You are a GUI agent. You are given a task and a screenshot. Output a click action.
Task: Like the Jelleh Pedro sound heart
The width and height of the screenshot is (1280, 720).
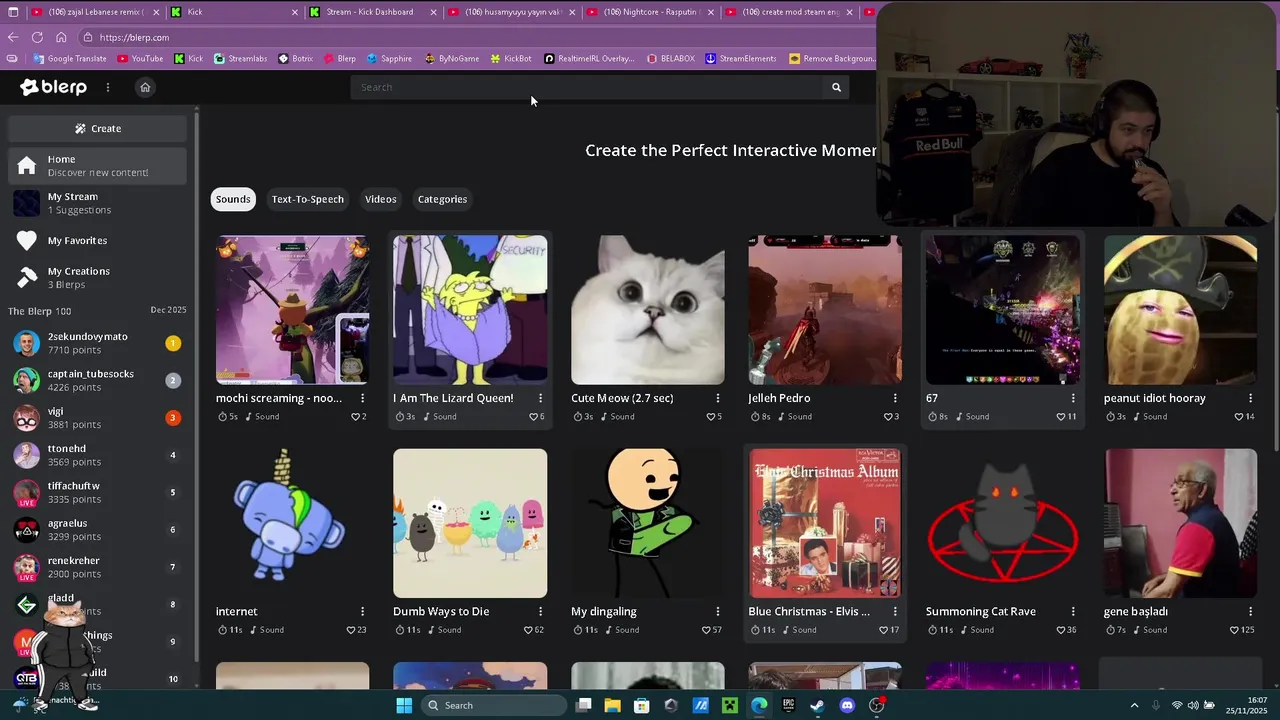tap(888, 417)
